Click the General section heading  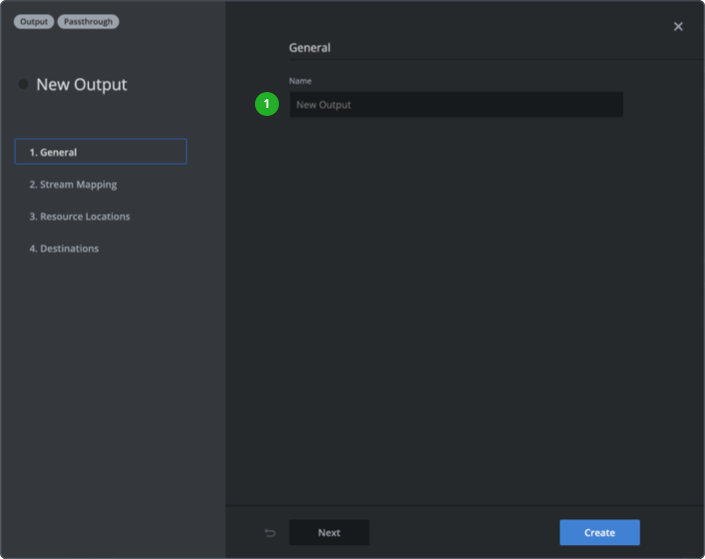coord(310,47)
